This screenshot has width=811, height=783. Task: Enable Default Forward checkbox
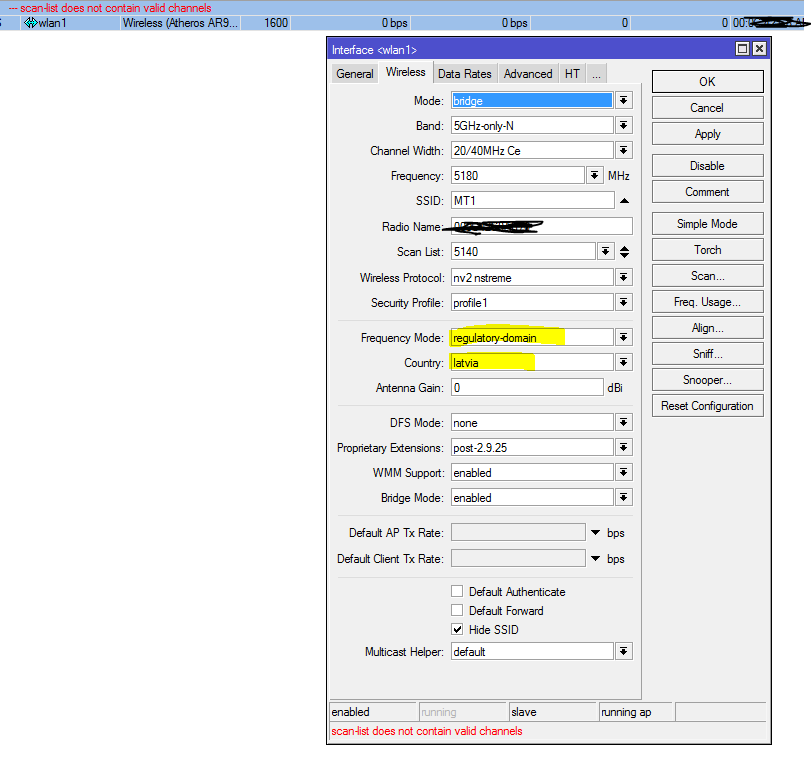tap(457, 610)
